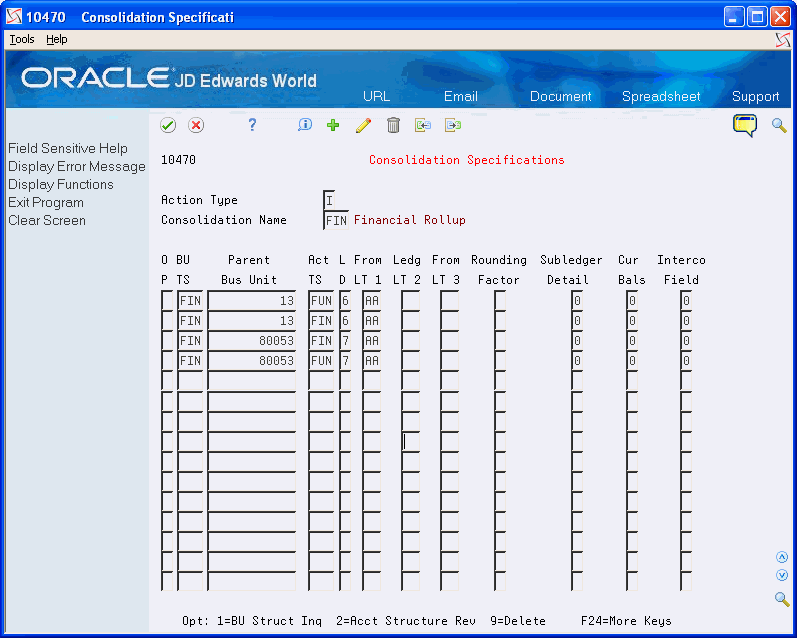Click Act TS field FUN in fourth row
797x638 pixels.
tap(321, 360)
